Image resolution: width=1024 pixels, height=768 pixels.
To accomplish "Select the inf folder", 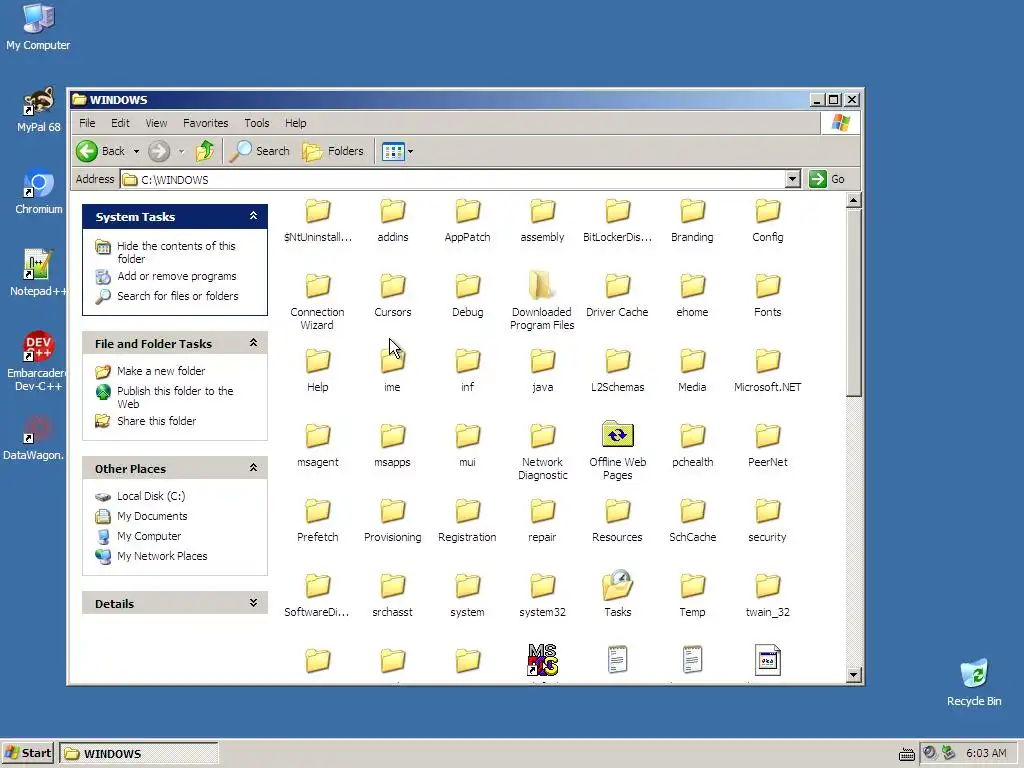I will tap(468, 370).
